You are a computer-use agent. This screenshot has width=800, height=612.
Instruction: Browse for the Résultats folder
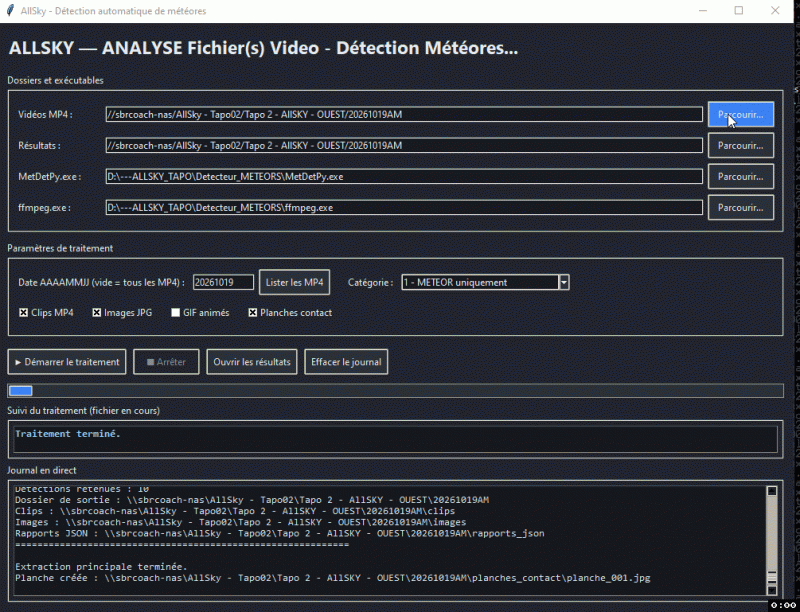pyautogui.click(x=740, y=145)
